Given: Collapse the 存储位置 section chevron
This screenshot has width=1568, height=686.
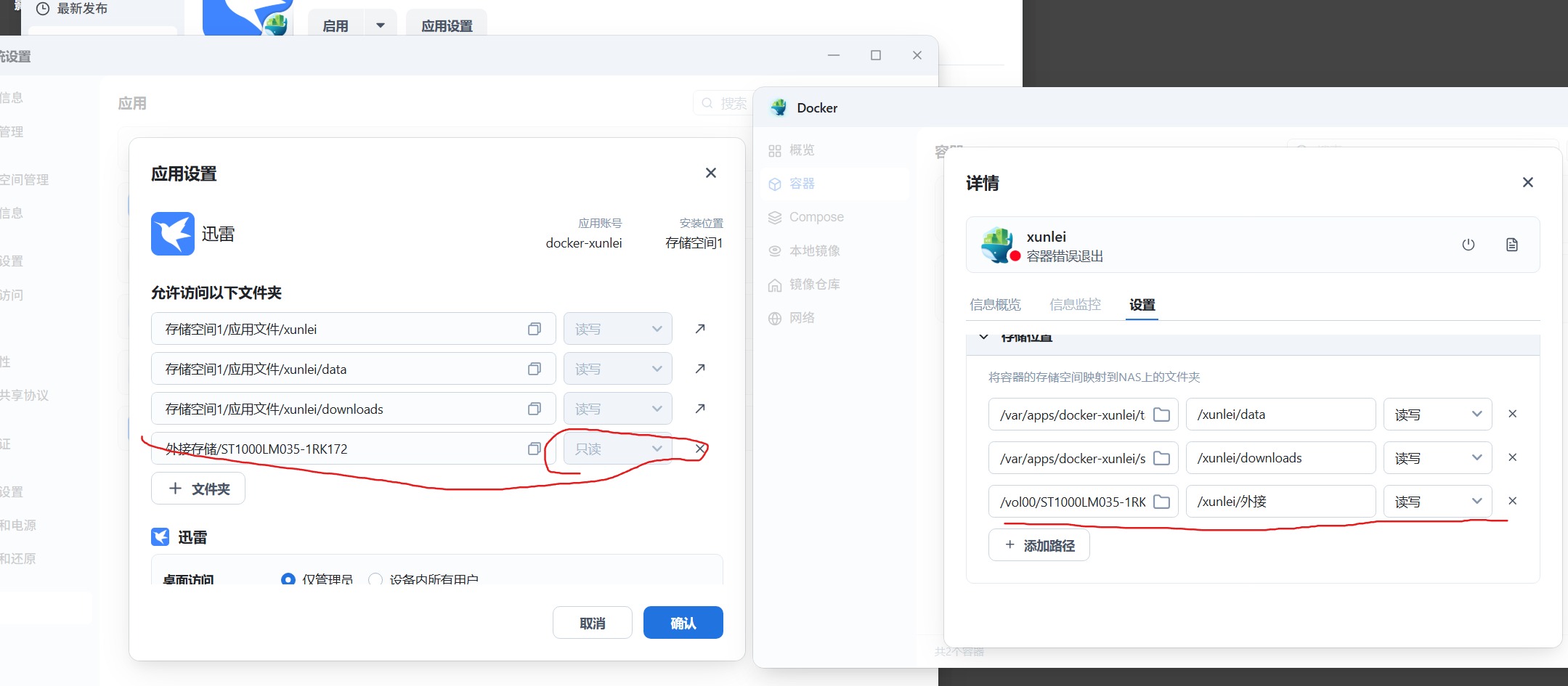Looking at the screenshot, I should [x=983, y=338].
